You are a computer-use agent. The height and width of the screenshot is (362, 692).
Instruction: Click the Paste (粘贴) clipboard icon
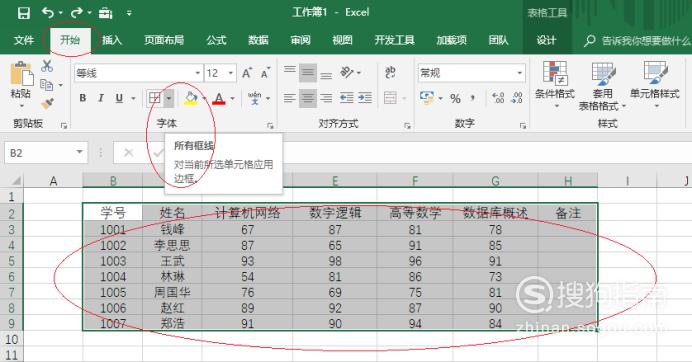[x=21, y=73]
